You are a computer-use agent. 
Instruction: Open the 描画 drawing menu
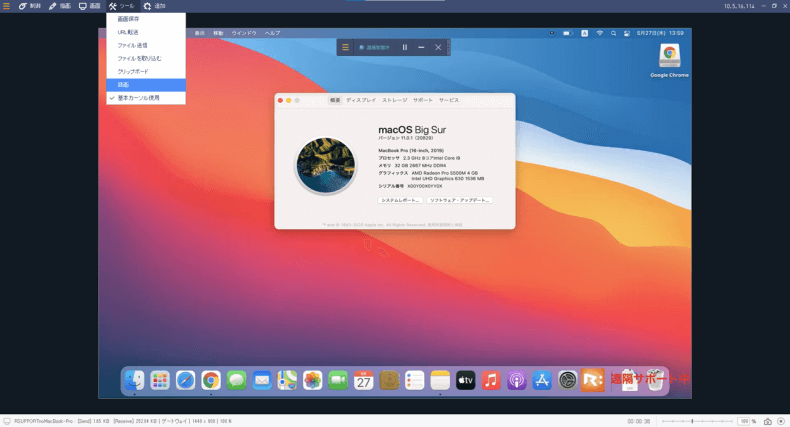coord(59,6)
